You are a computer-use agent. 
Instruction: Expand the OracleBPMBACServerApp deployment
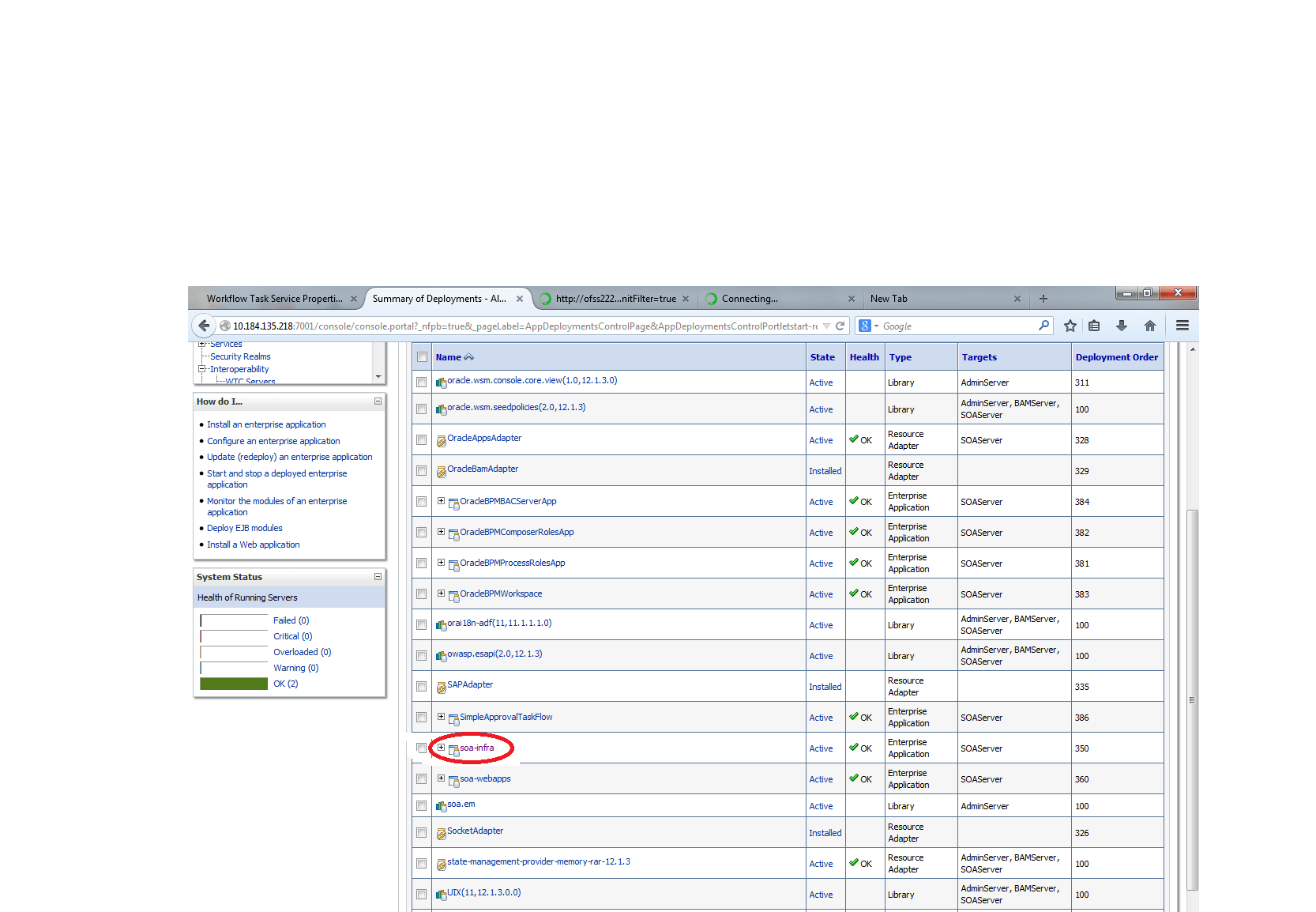[x=441, y=500]
